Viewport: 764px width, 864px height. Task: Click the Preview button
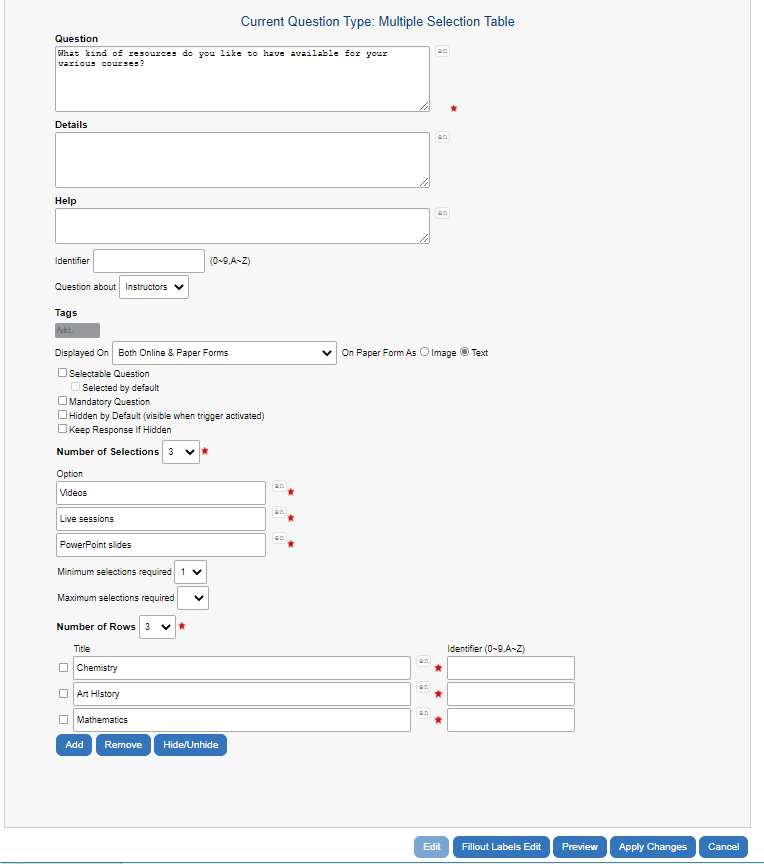pyautogui.click(x=579, y=847)
